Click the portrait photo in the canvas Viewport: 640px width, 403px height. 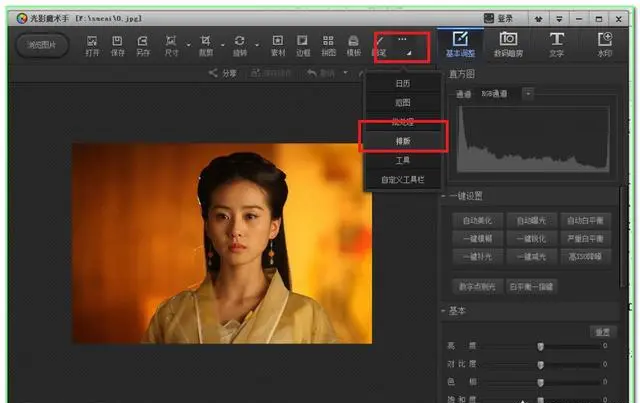[222, 243]
